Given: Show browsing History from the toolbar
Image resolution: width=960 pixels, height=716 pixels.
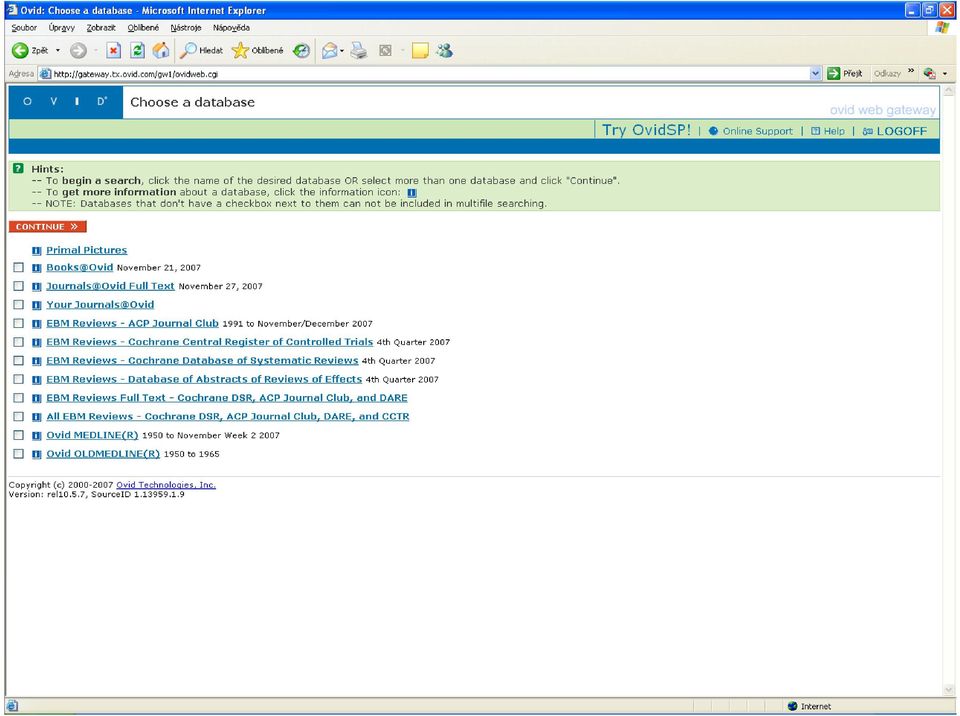Looking at the screenshot, I should click(301, 51).
